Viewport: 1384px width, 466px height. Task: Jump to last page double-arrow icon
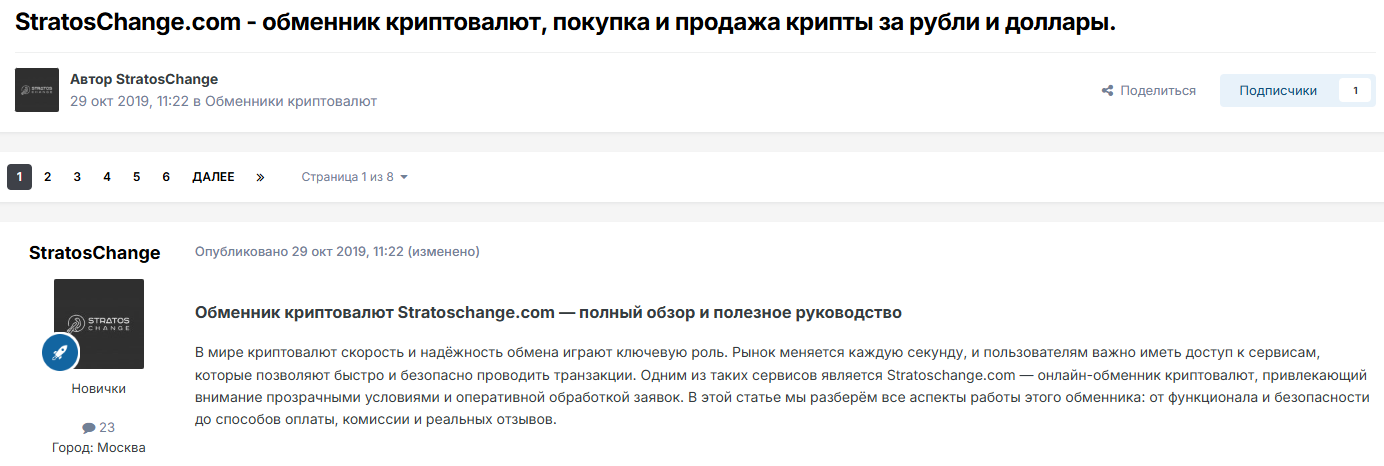[x=260, y=177]
